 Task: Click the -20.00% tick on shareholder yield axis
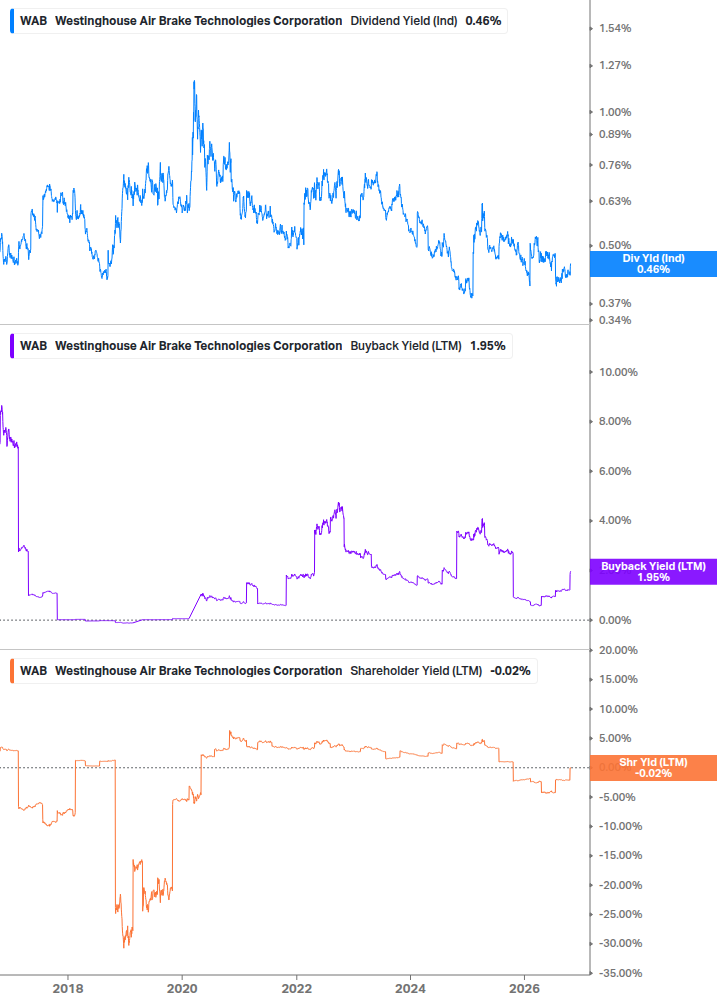coord(621,885)
